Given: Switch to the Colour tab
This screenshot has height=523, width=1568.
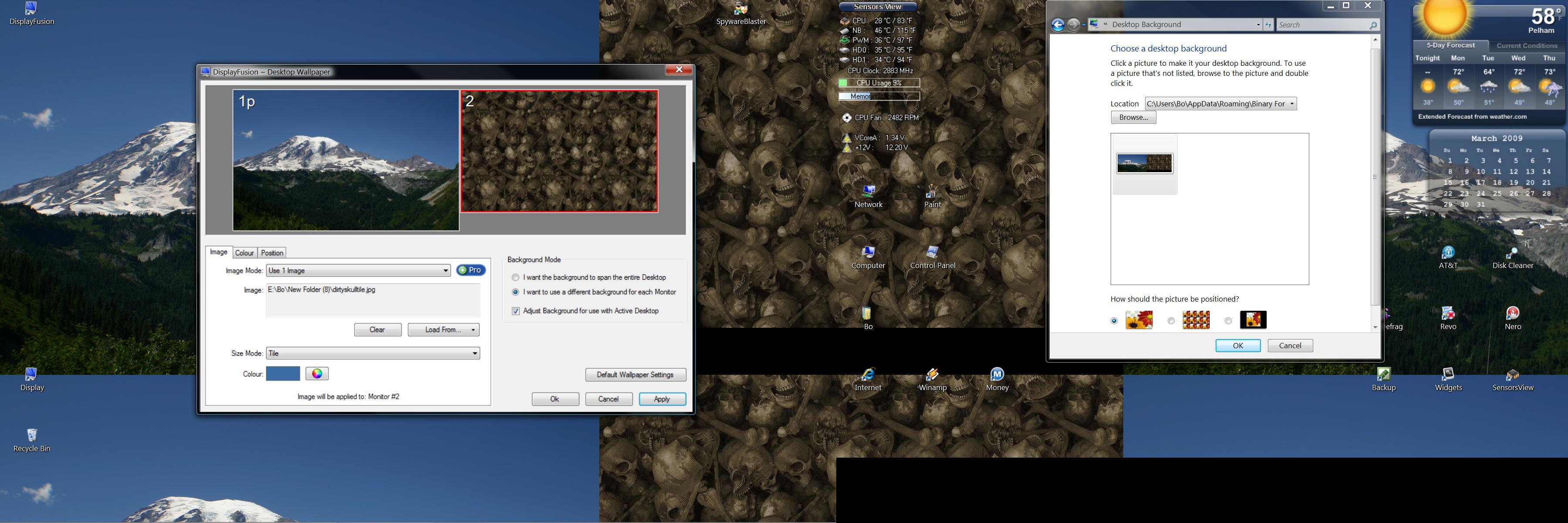Looking at the screenshot, I should [x=244, y=253].
